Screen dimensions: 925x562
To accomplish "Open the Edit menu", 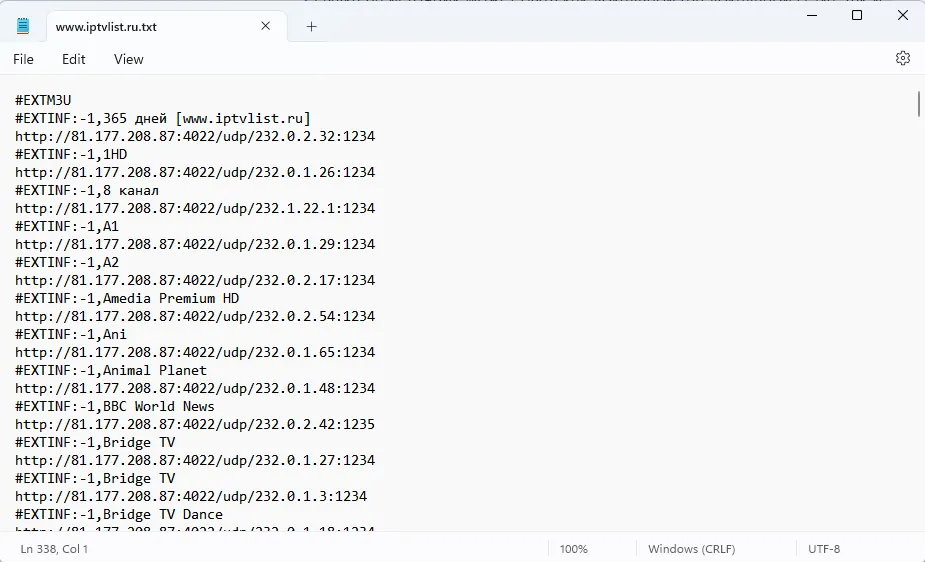I will [x=74, y=59].
